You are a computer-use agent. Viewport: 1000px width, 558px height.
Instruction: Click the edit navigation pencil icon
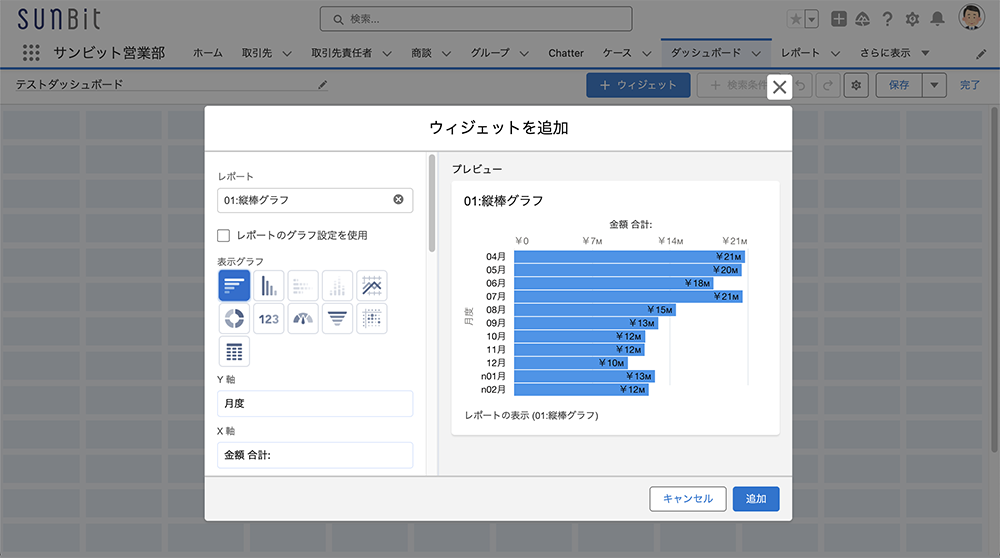pyautogui.click(x=981, y=54)
